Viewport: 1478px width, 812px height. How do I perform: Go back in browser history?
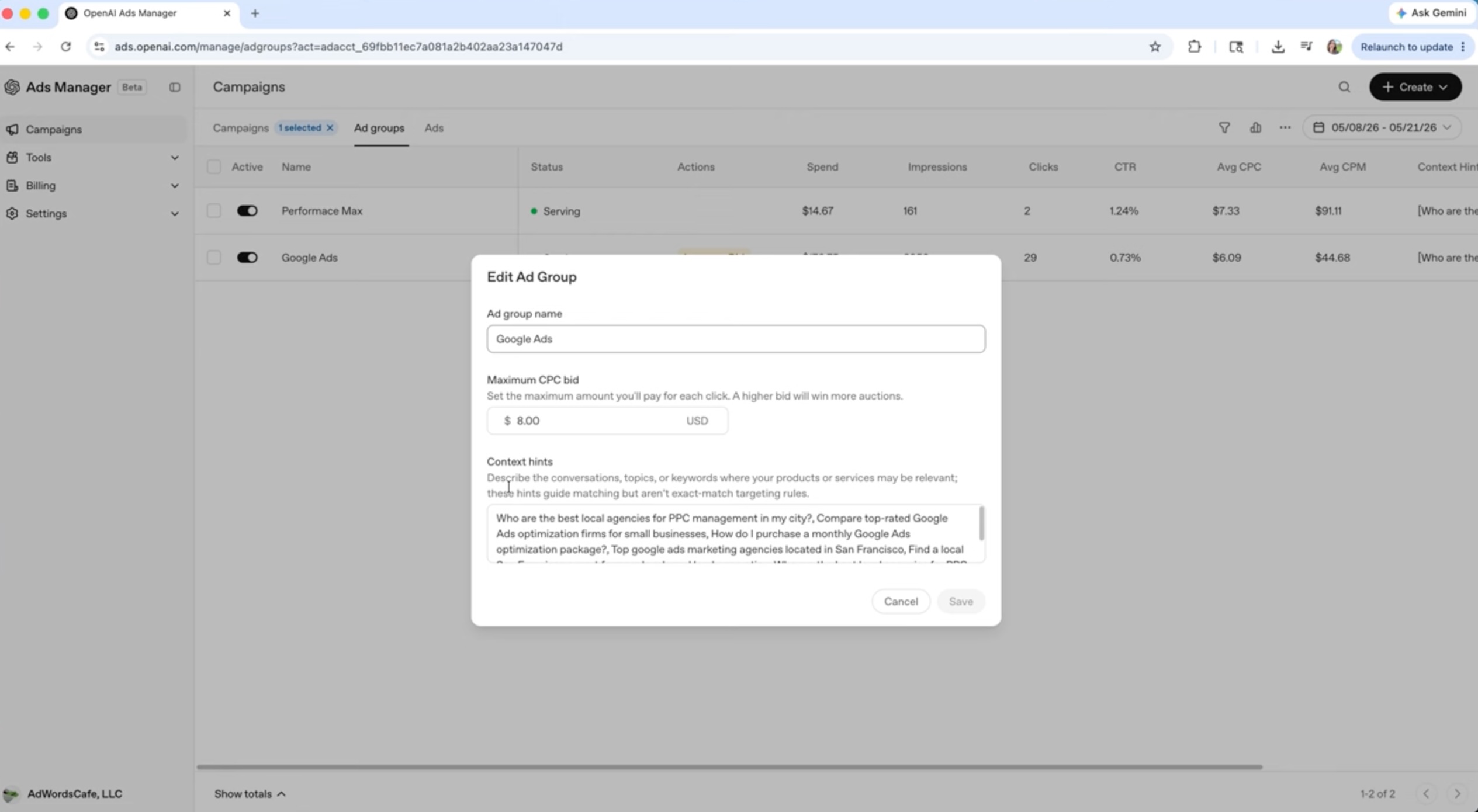(x=10, y=47)
